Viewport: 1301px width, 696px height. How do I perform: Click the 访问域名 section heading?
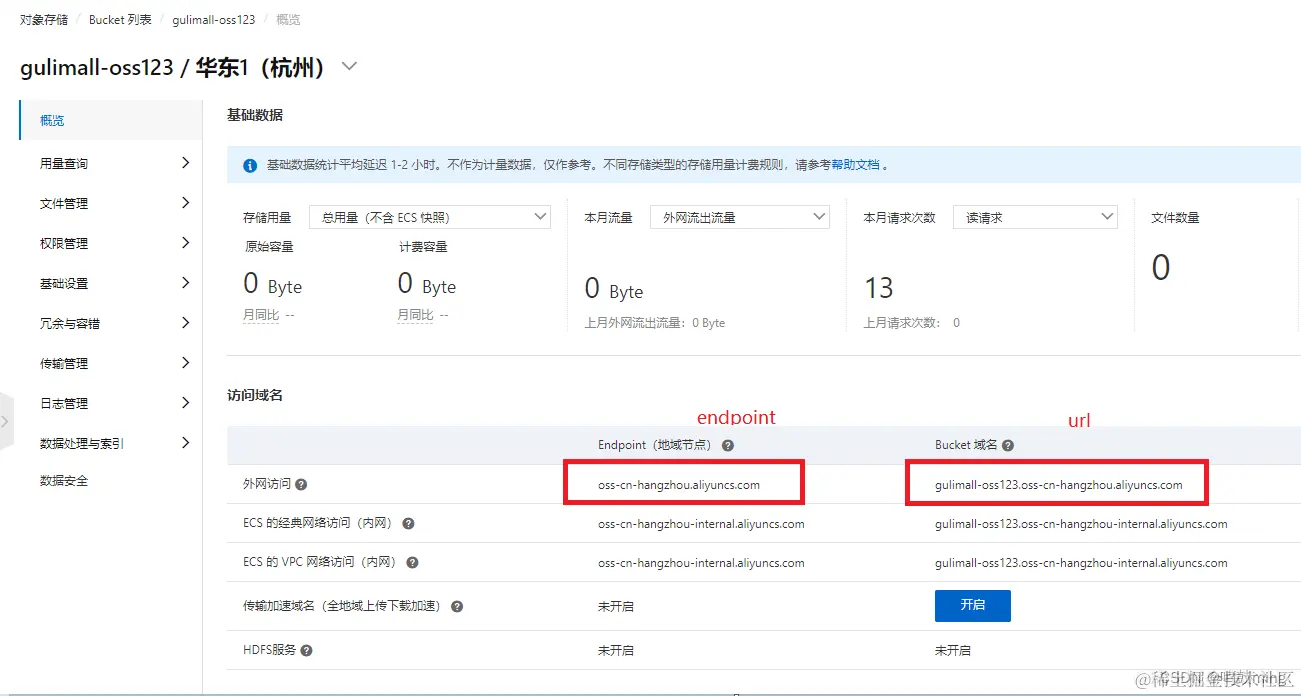click(x=255, y=395)
